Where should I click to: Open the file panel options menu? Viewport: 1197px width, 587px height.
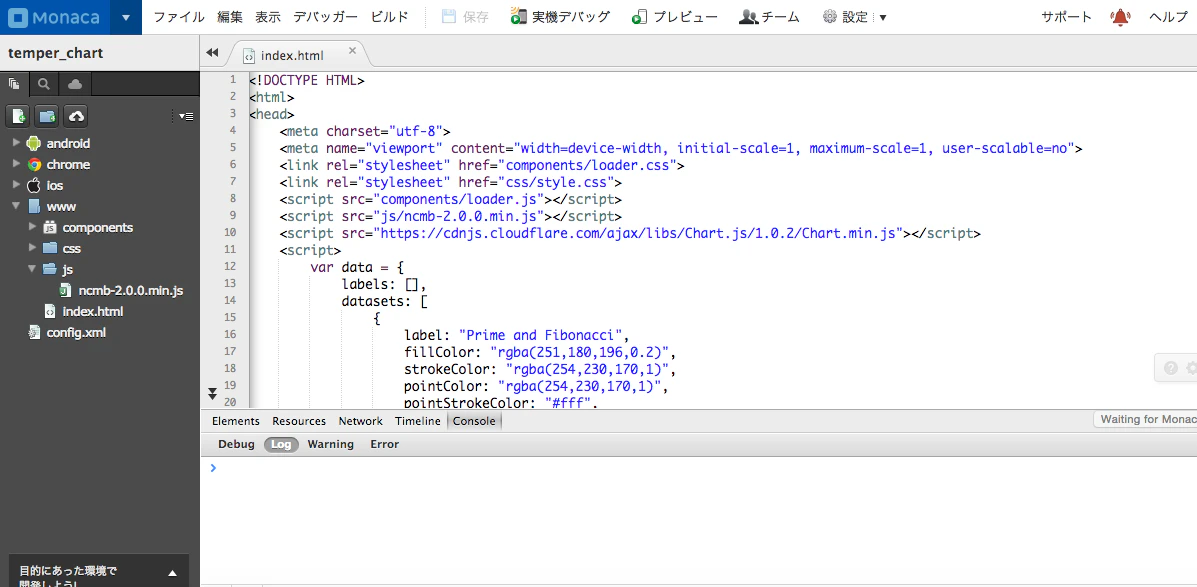click(186, 116)
